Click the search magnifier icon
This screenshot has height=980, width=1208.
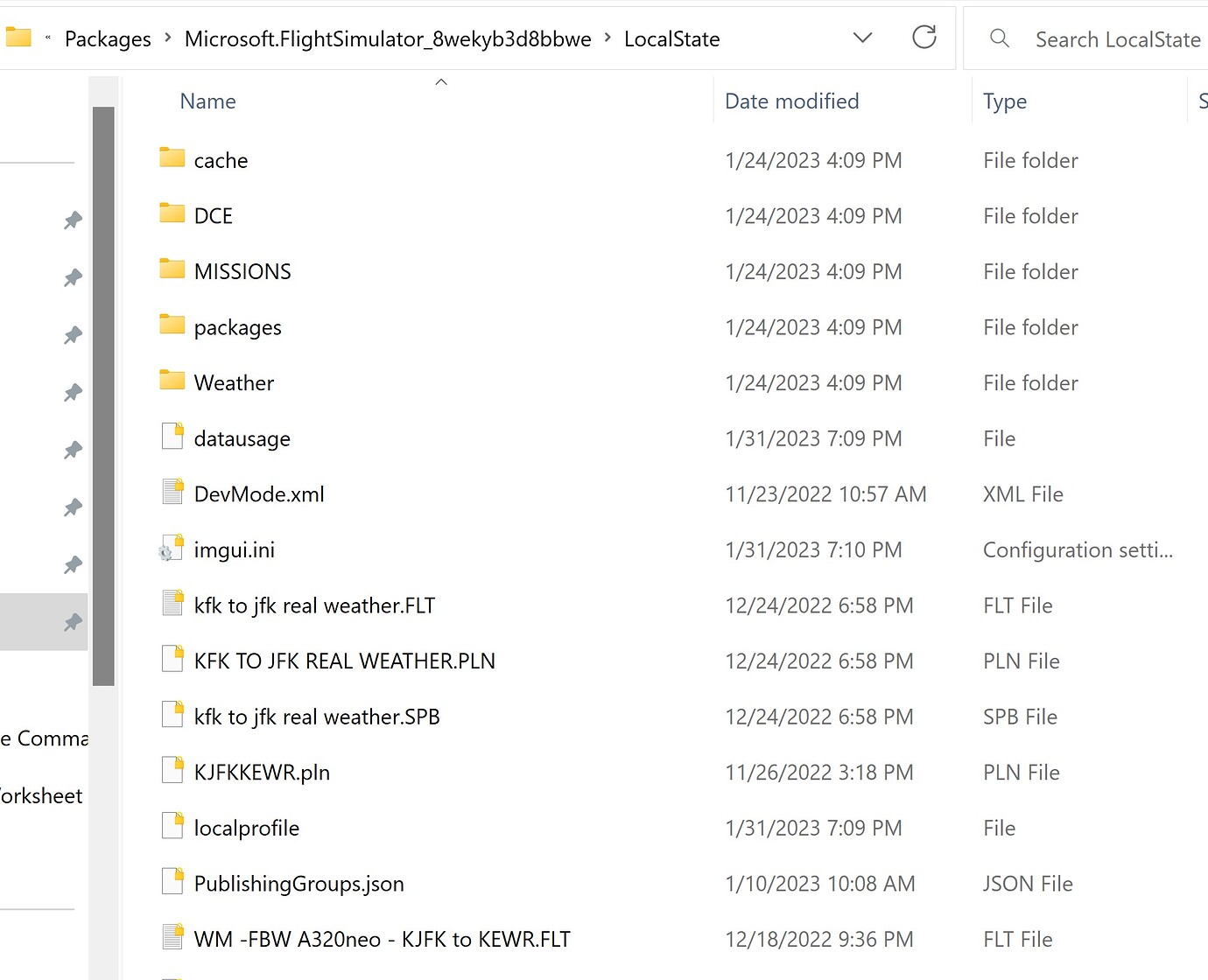(1000, 38)
